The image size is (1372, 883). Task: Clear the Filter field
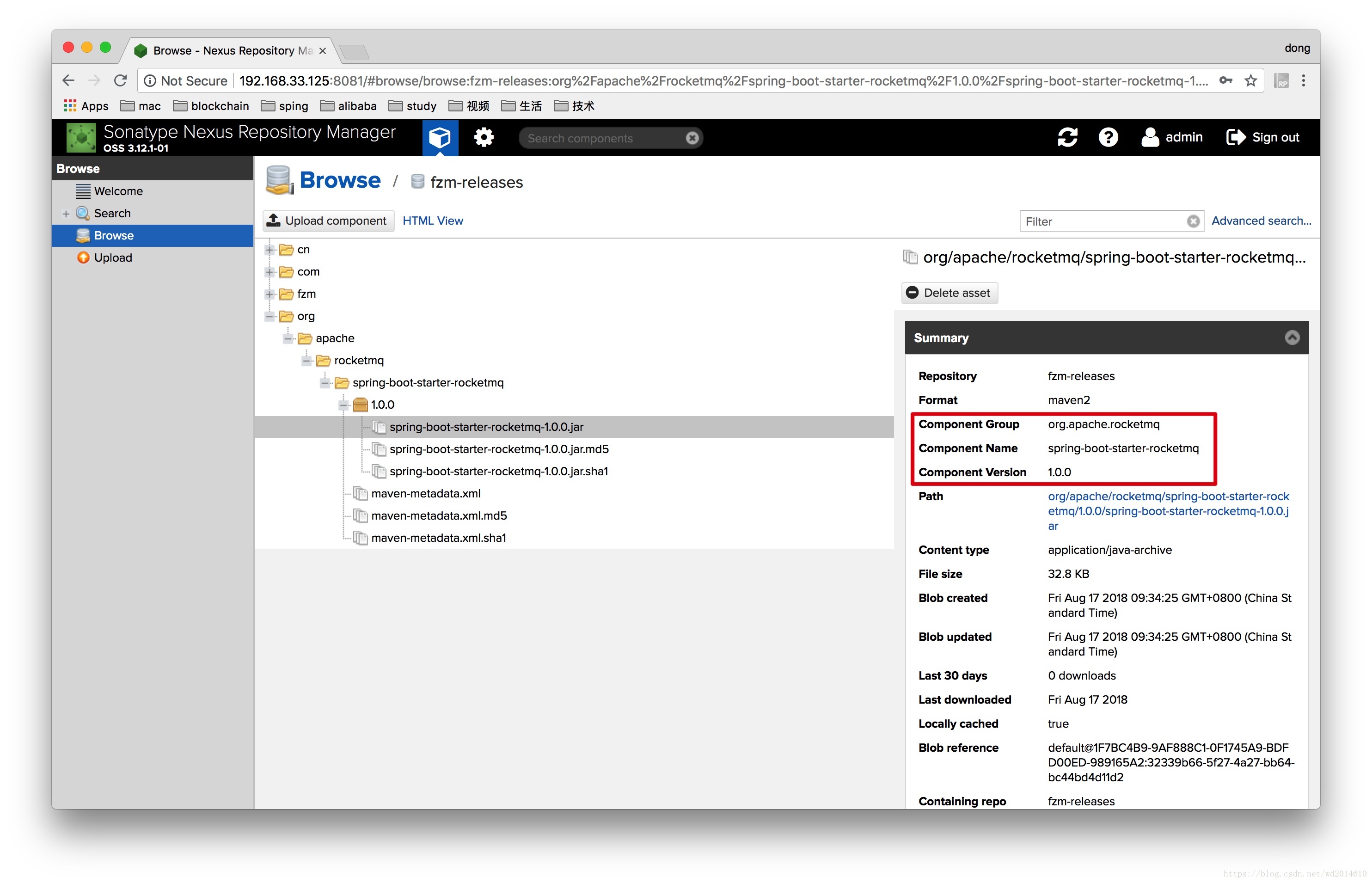(1193, 221)
